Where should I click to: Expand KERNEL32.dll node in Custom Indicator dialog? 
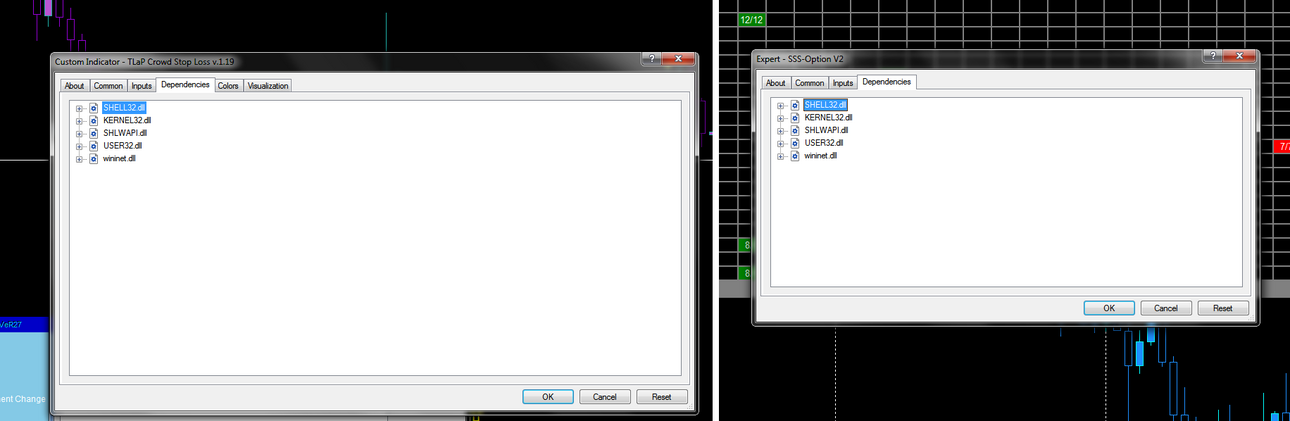click(x=79, y=120)
